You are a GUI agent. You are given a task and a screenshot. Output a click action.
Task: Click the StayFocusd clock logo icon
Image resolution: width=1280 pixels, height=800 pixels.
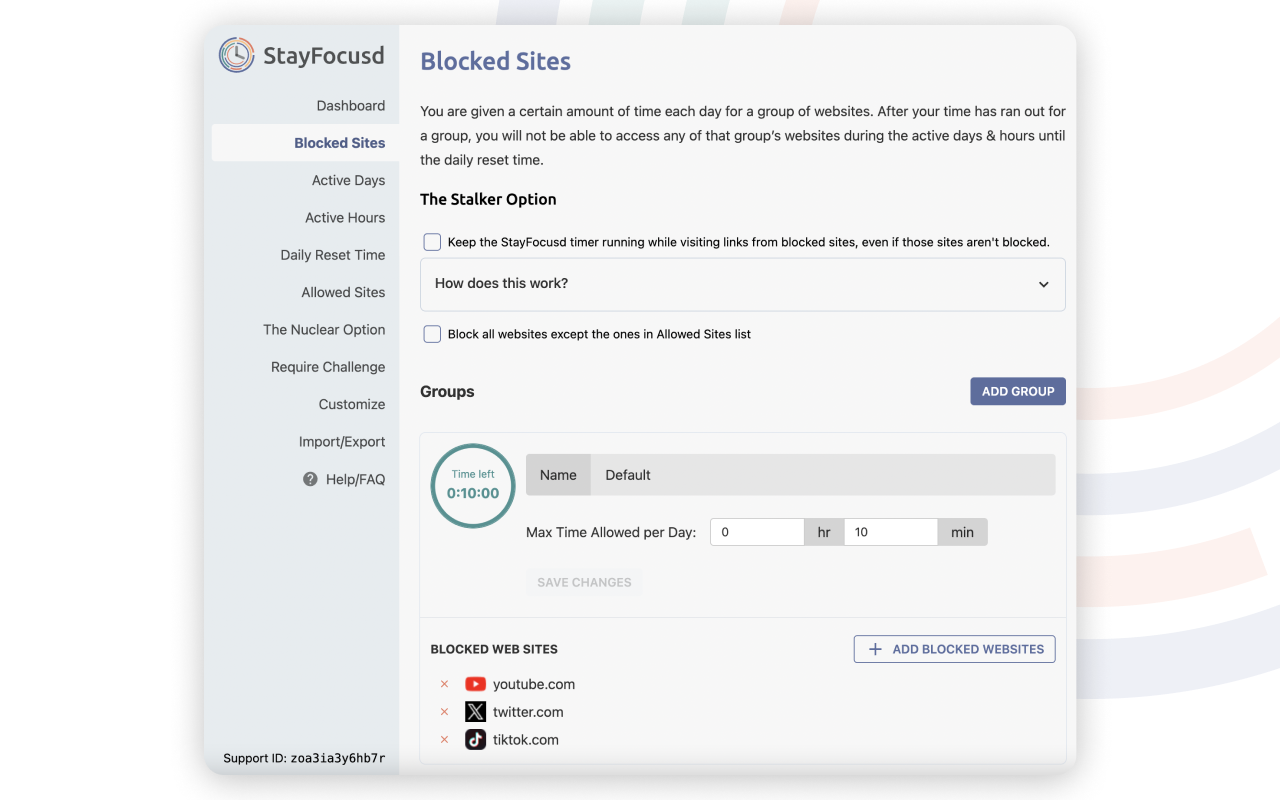click(236, 56)
